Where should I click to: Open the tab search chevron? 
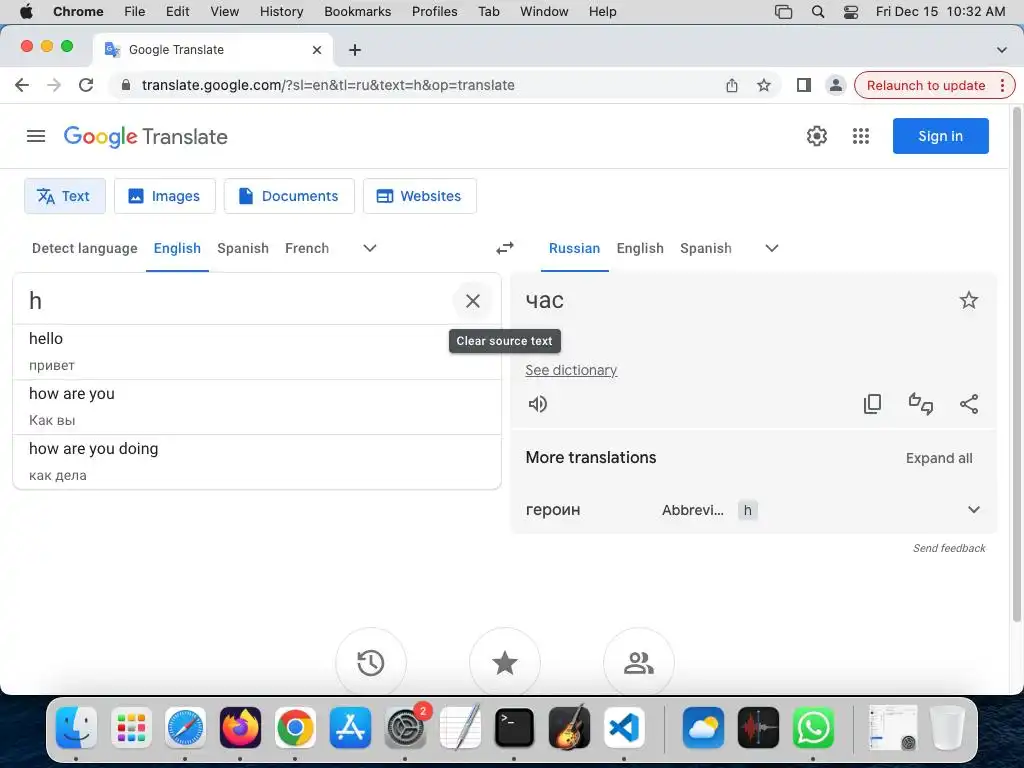click(1001, 50)
